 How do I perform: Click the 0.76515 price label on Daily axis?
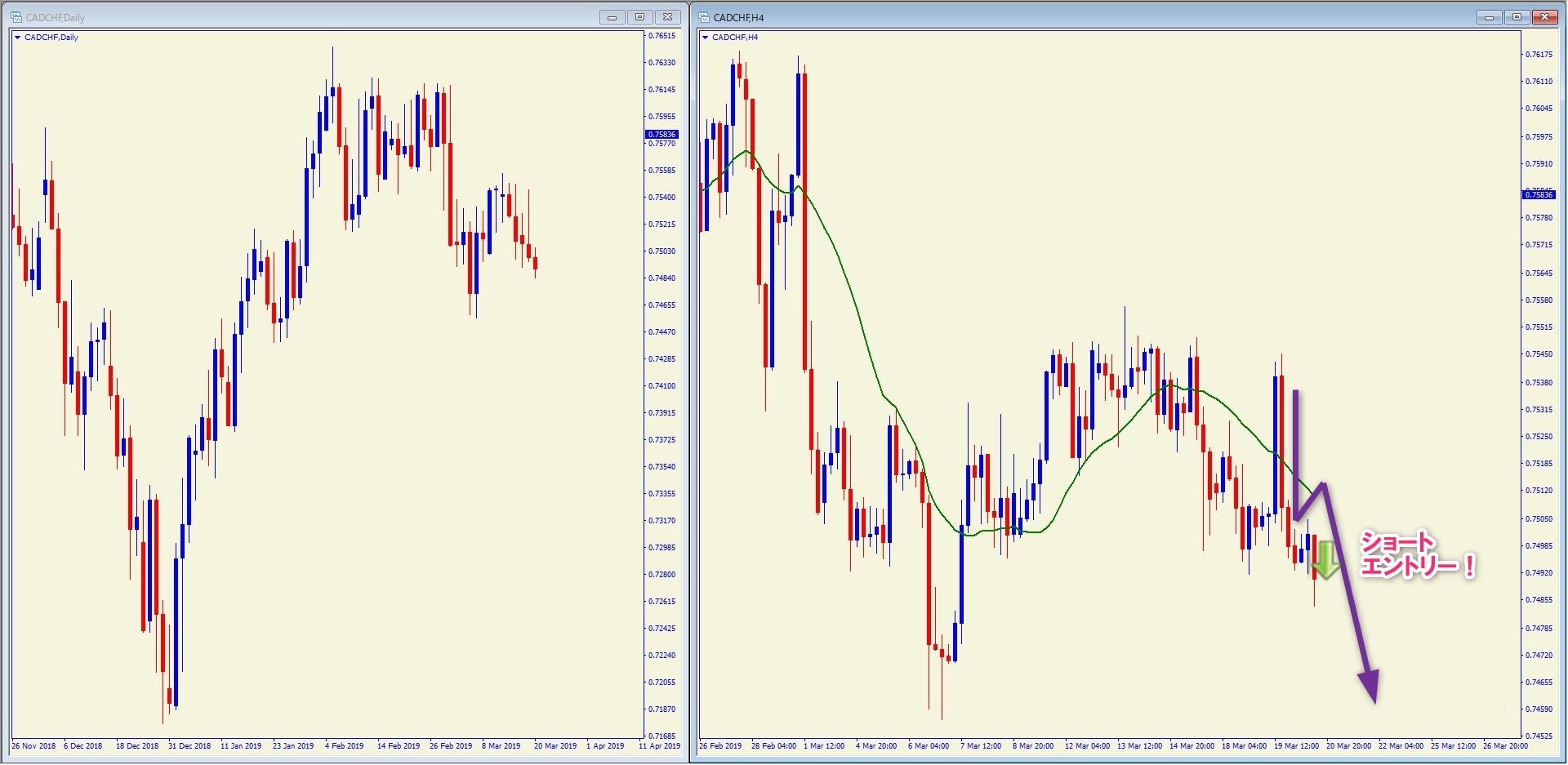(661, 36)
